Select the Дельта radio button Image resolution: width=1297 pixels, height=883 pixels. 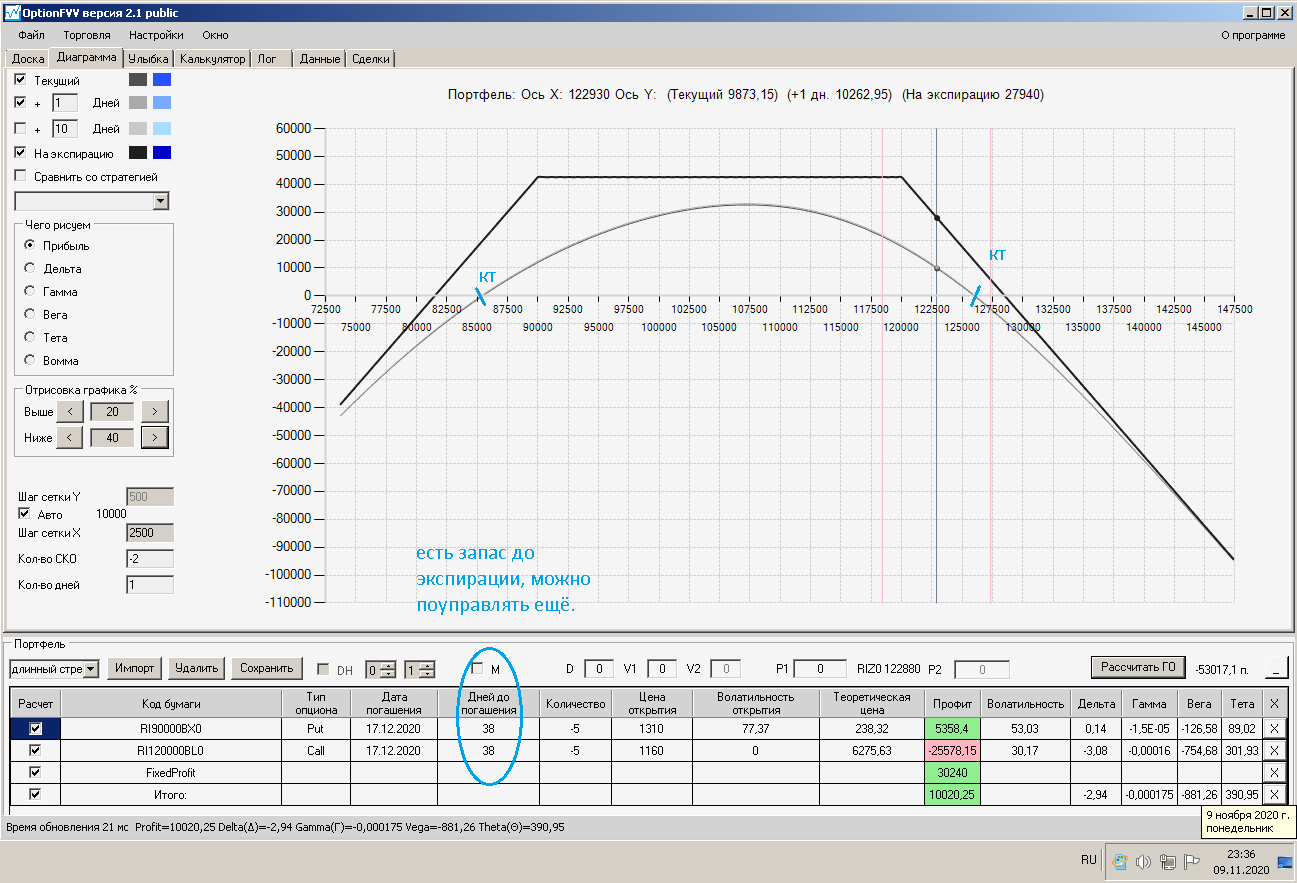[x=30, y=269]
